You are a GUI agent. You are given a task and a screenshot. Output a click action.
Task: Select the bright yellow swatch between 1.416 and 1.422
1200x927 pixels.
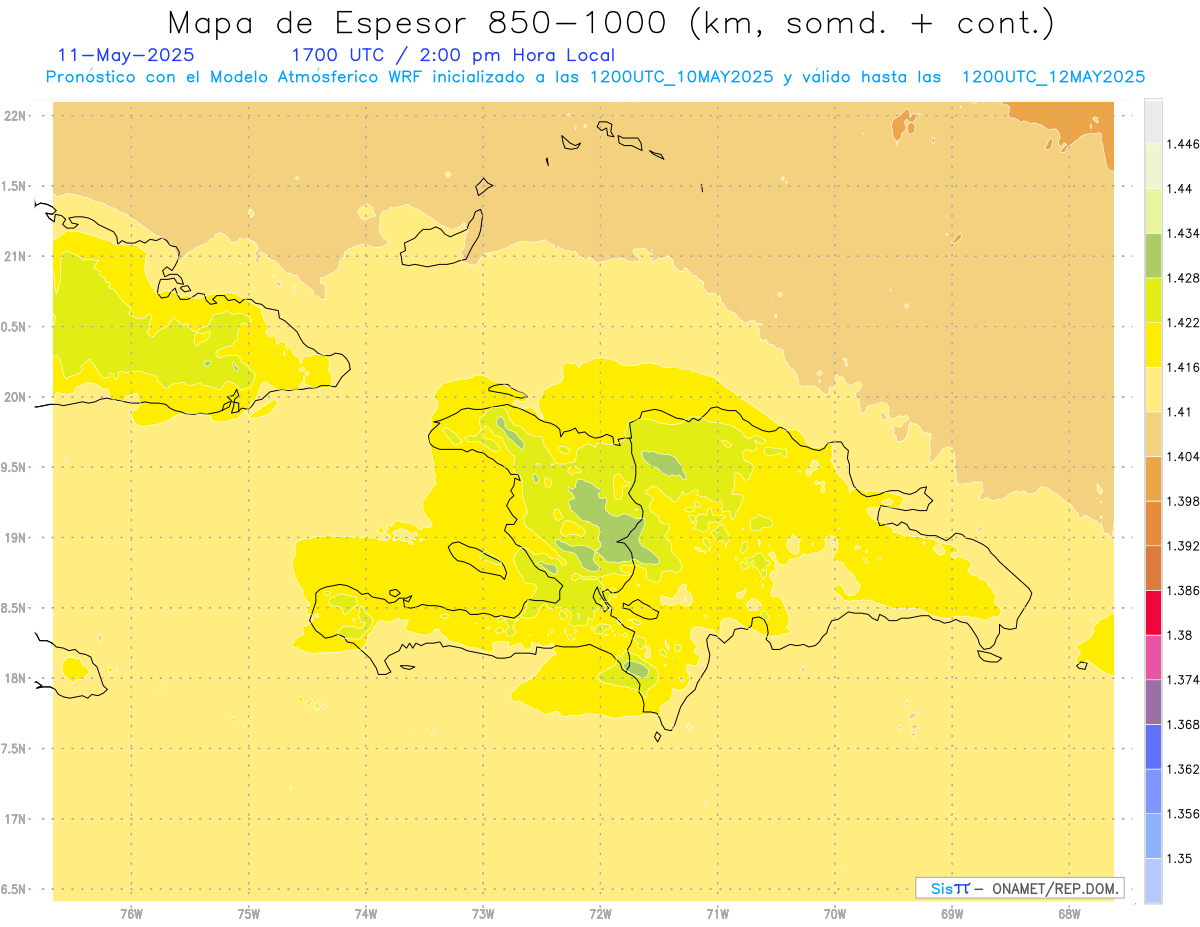[x=1153, y=345]
